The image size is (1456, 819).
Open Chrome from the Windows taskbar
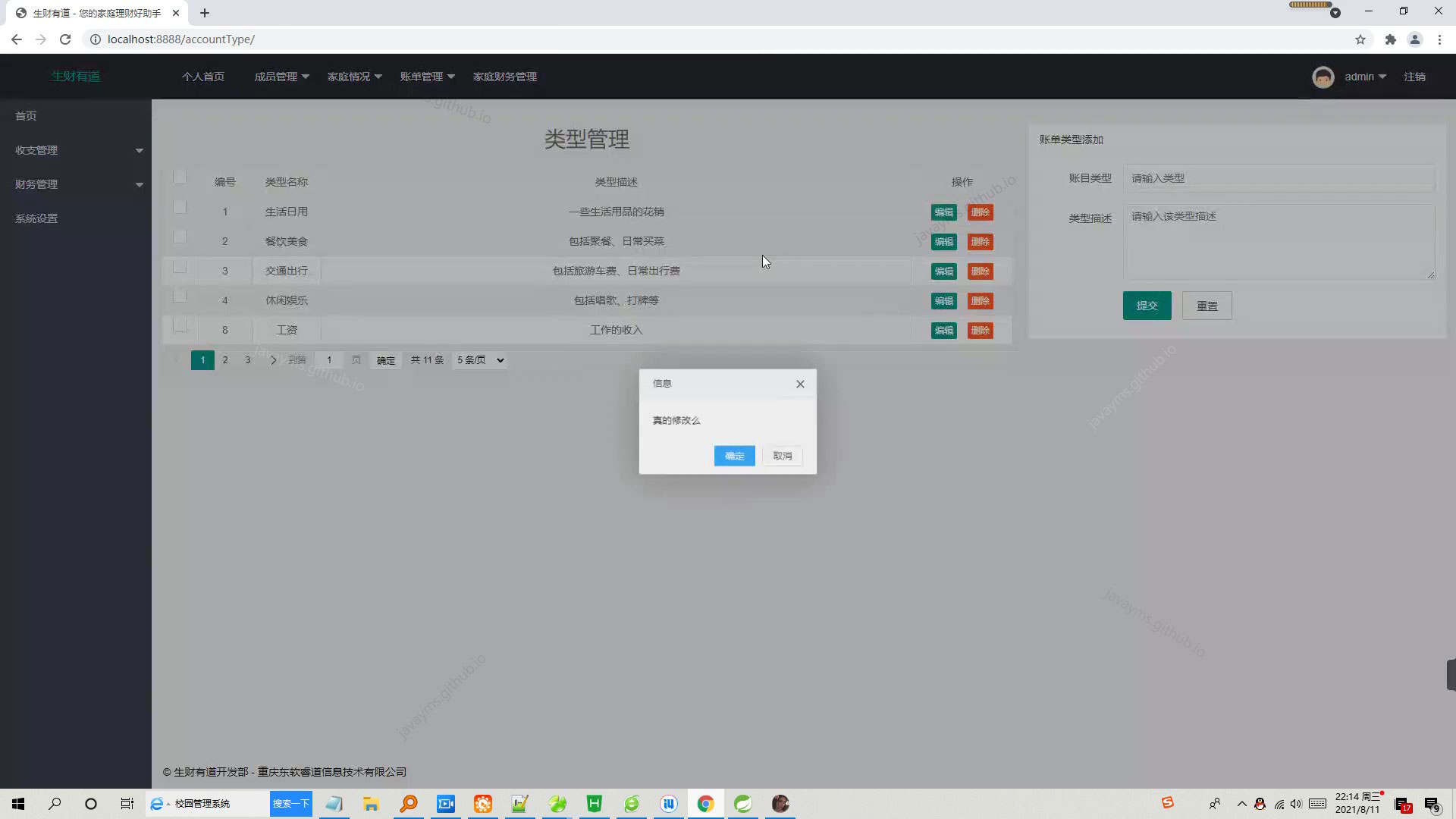(705, 804)
